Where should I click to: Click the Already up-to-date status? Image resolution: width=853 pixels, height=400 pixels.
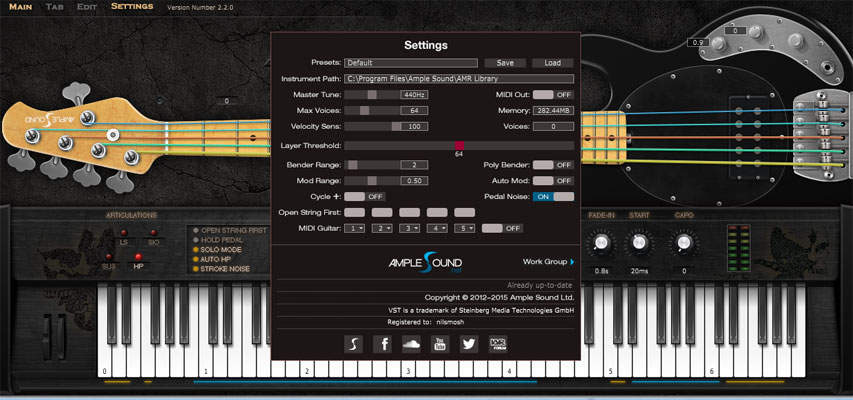[540, 285]
